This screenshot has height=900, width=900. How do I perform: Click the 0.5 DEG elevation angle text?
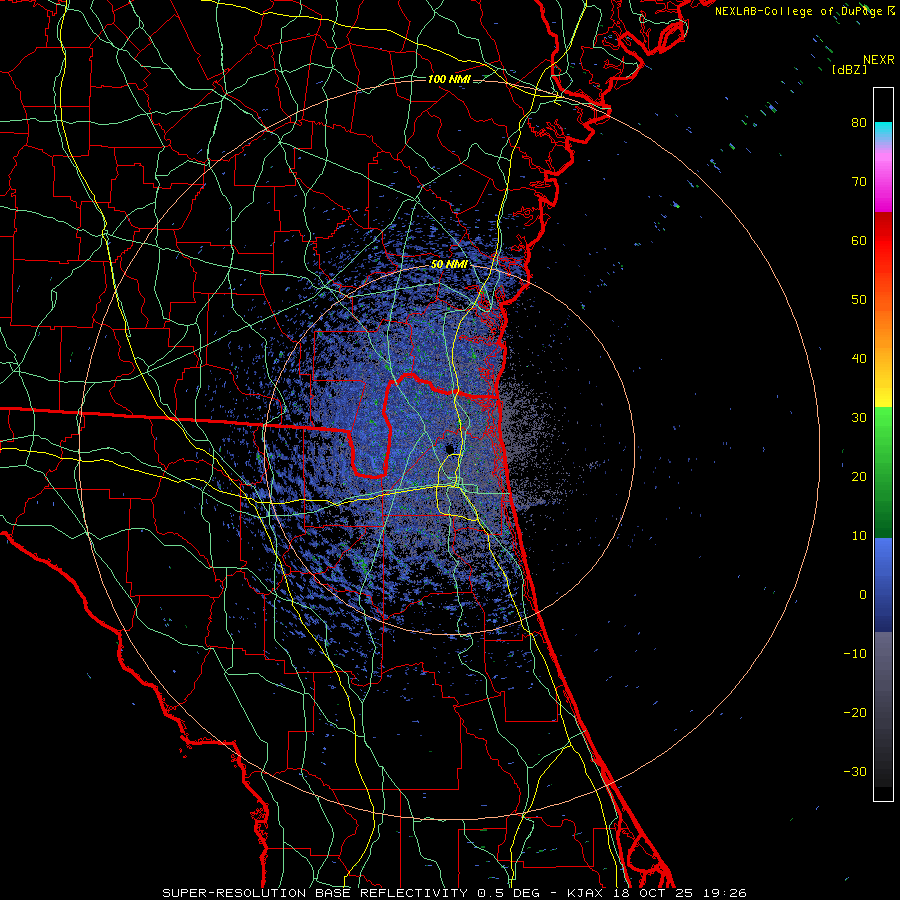pos(509,893)
